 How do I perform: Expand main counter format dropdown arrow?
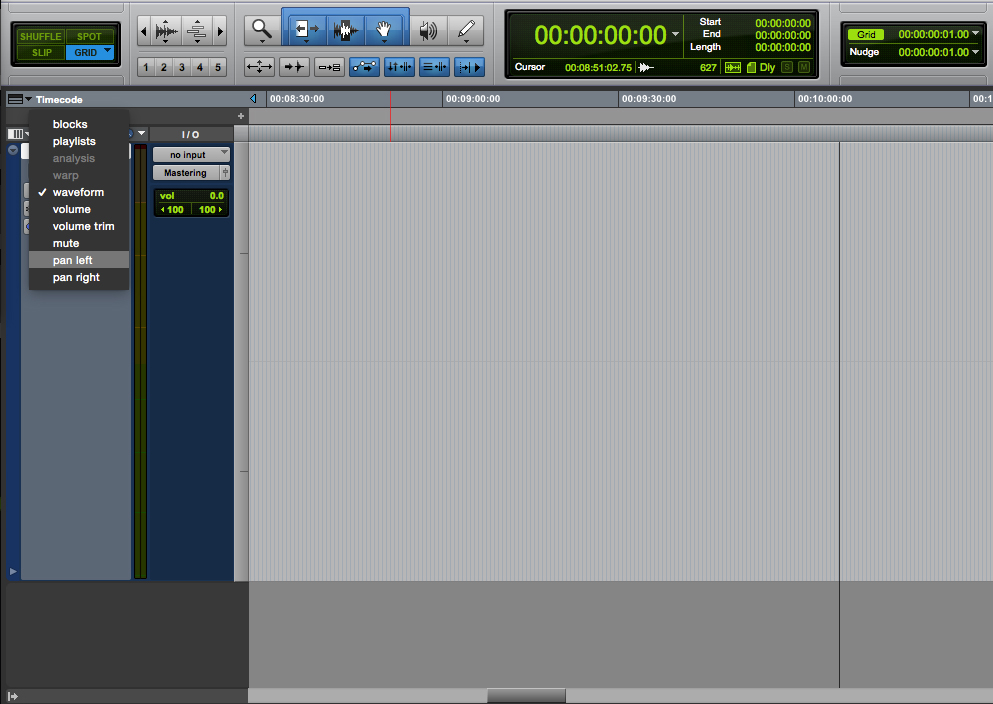pyautogui.click(x=676, y=35)
